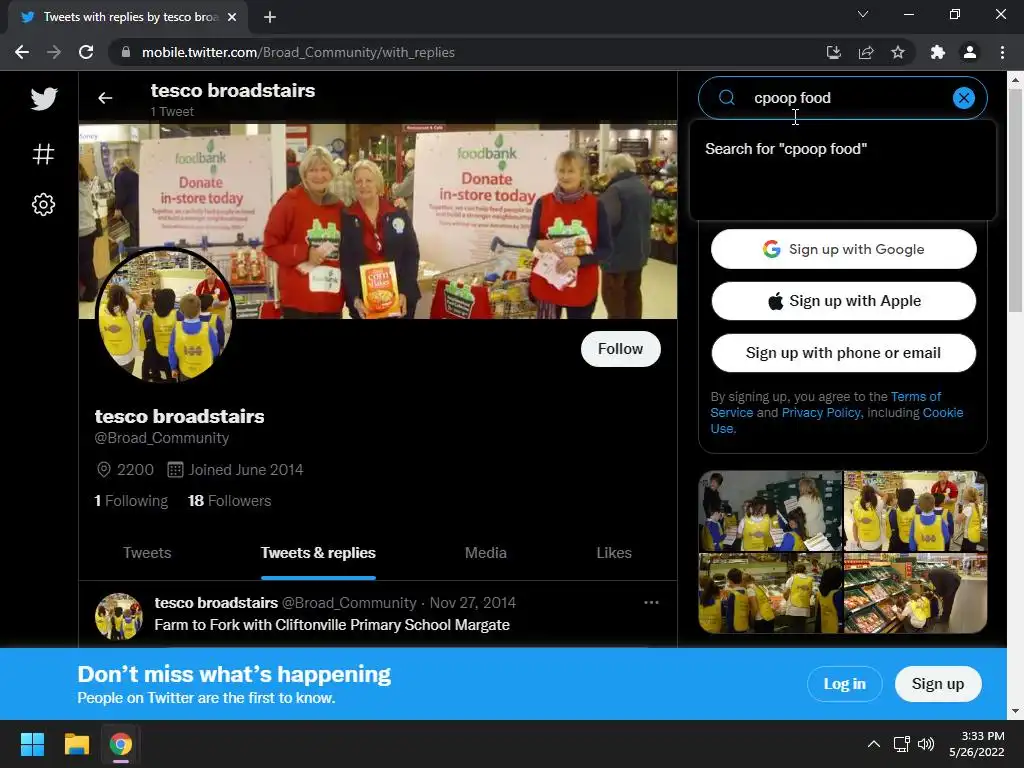Click the browser back arrow

pyautogui.click(x=22, y=52)
